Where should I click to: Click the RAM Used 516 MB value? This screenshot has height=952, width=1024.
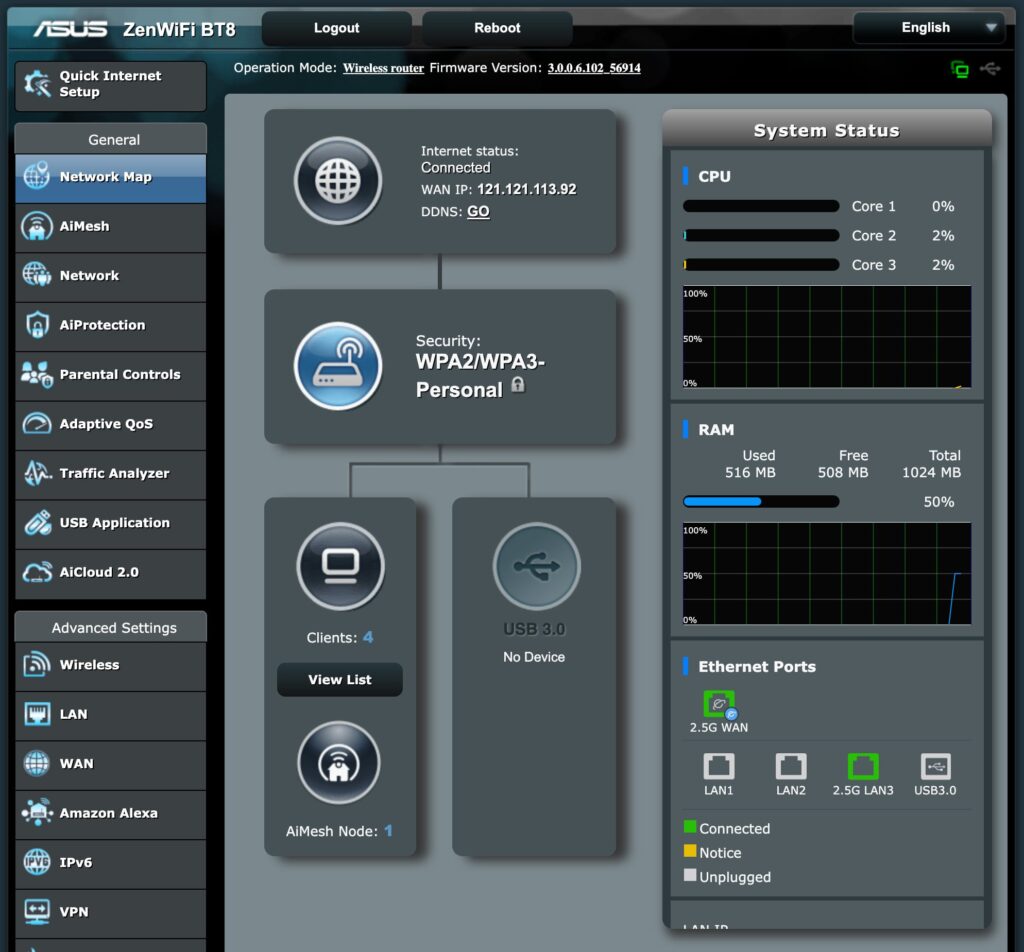(750, 472)
